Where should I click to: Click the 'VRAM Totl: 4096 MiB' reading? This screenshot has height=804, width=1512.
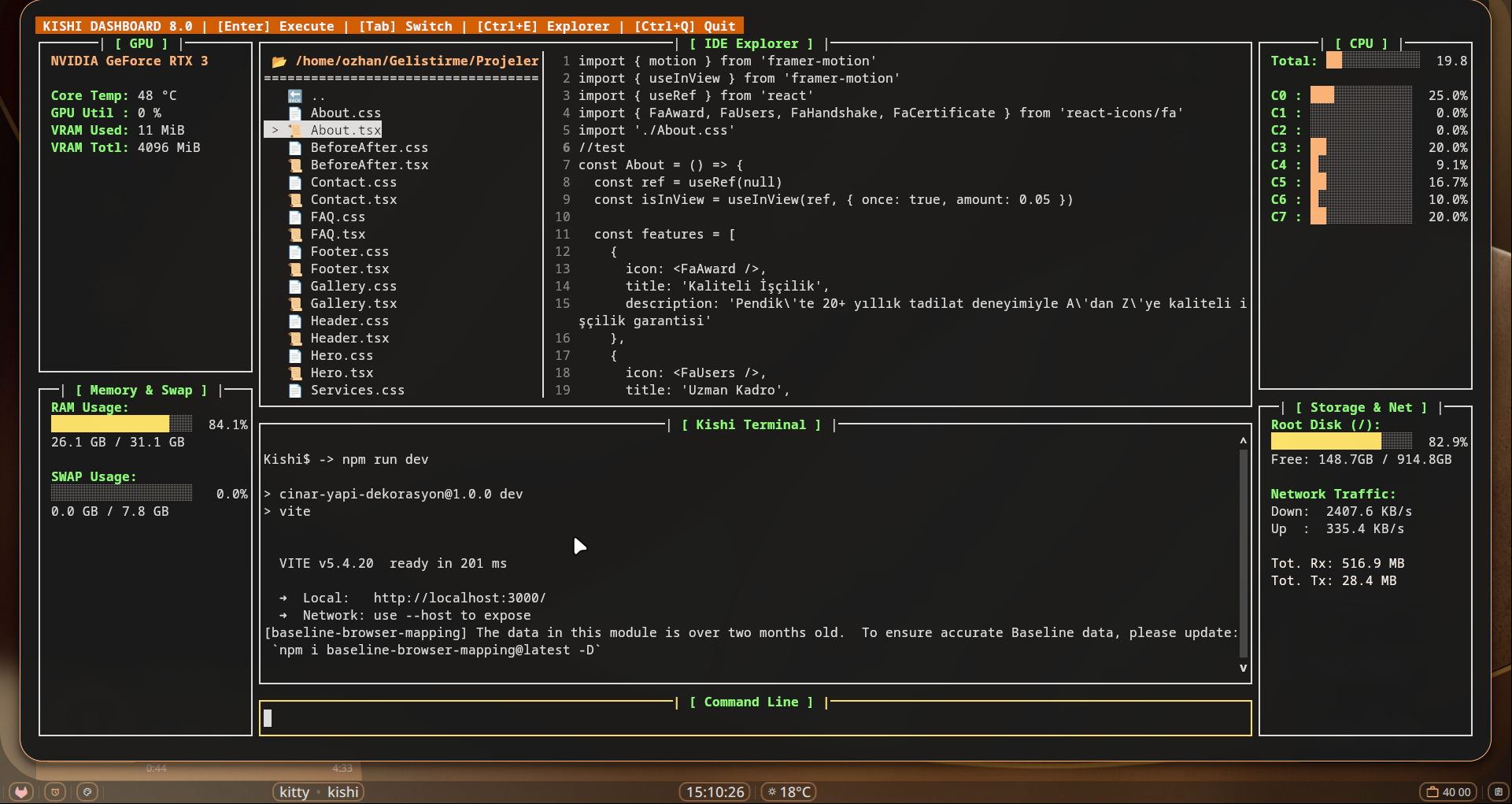126,148
